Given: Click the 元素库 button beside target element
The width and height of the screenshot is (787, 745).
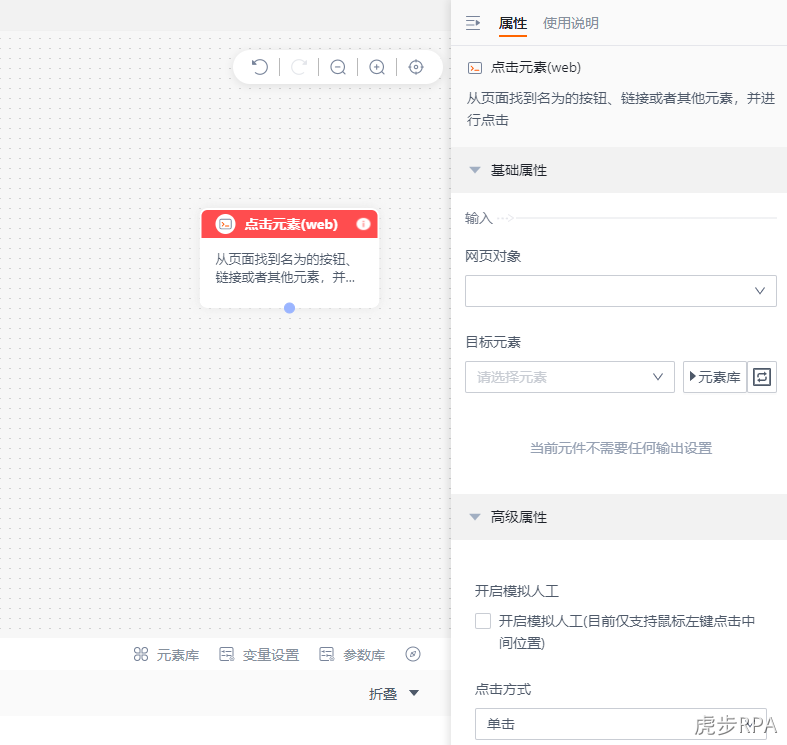Looking at the screenshot, I should tap(715, 377).
